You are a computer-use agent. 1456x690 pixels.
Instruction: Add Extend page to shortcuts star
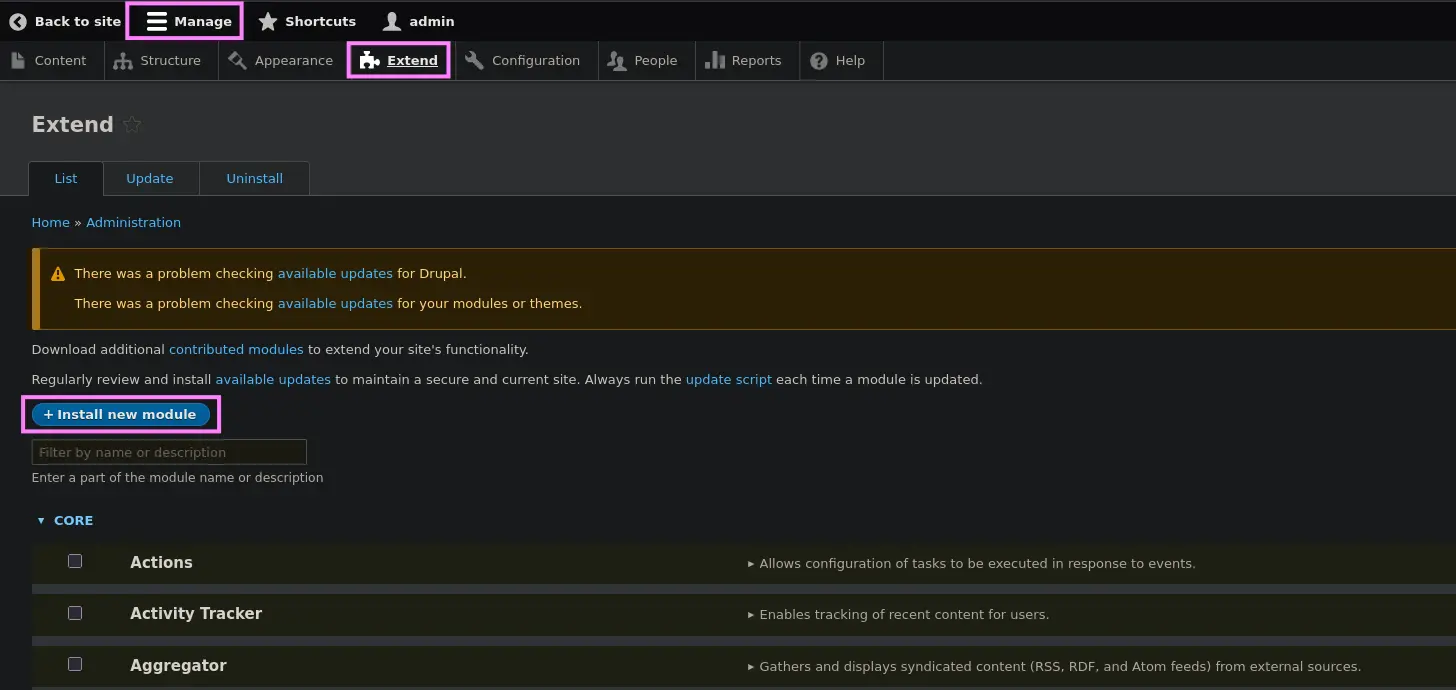(132, 125)
